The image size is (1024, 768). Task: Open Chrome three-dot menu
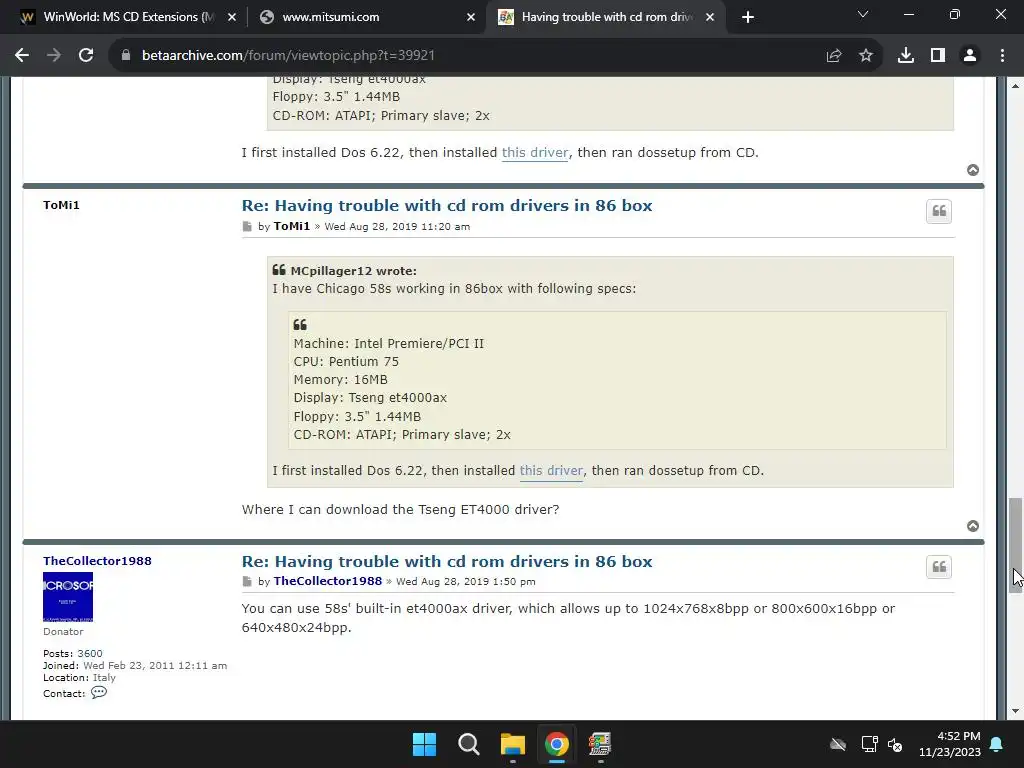pos(1002,56)
